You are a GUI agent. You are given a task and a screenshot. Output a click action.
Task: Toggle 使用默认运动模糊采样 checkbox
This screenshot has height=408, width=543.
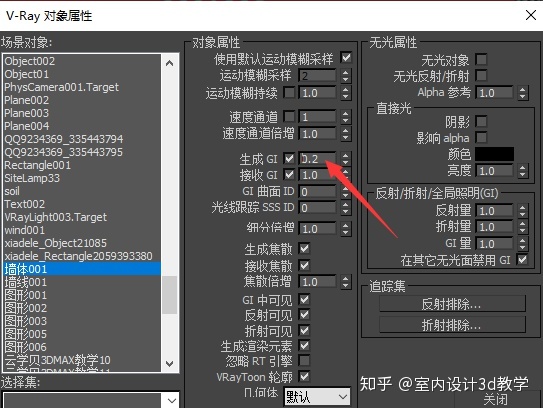coord(346,57)
